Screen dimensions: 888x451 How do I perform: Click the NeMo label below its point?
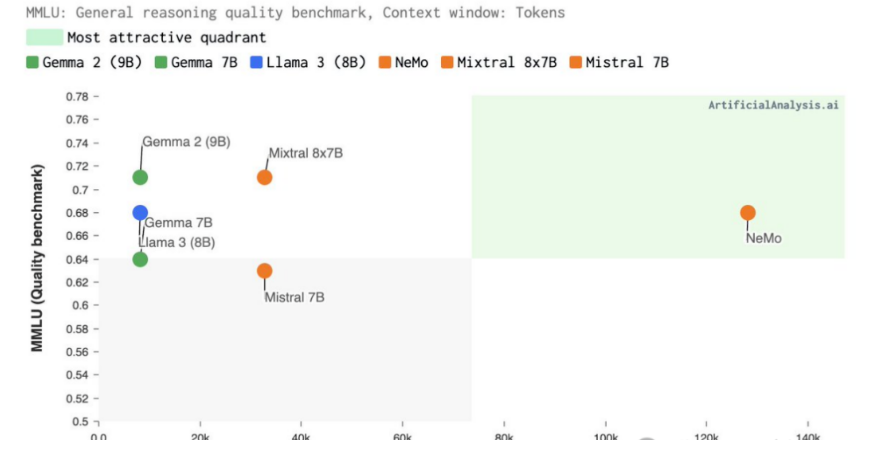[763, 239]
